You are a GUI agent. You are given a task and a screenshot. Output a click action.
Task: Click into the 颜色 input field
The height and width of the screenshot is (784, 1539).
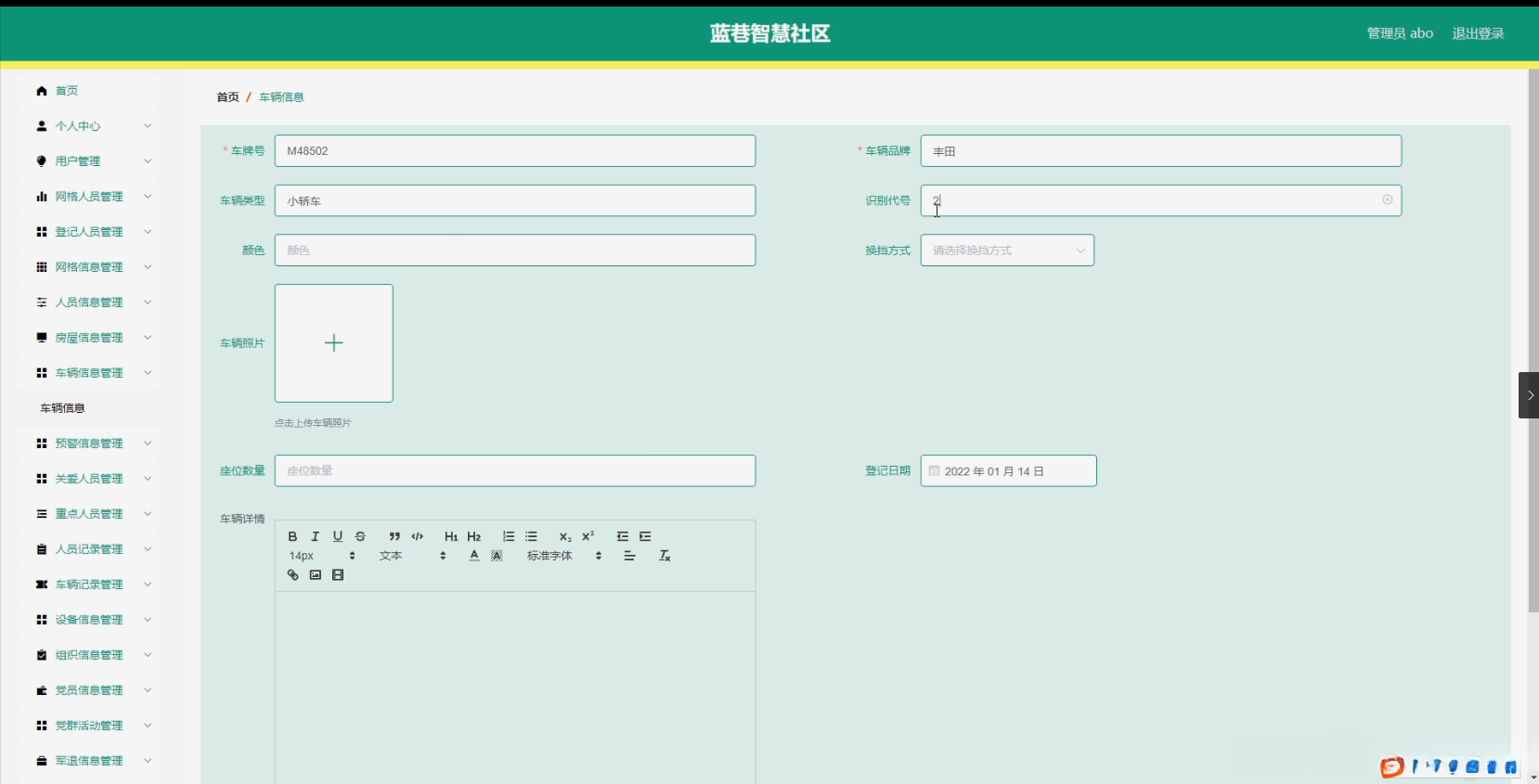point(515,251)
